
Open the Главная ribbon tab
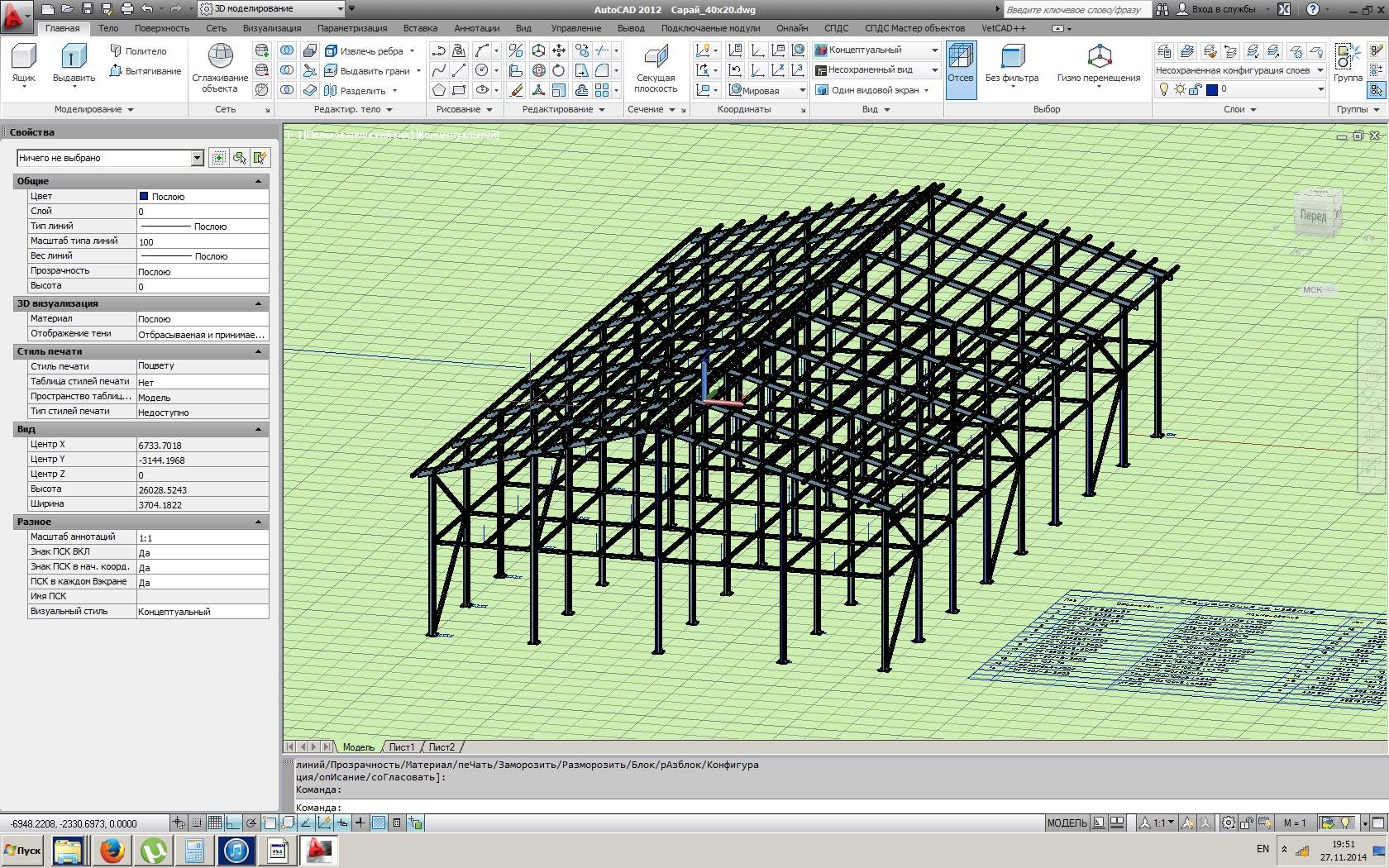click(x=63, y=28)
